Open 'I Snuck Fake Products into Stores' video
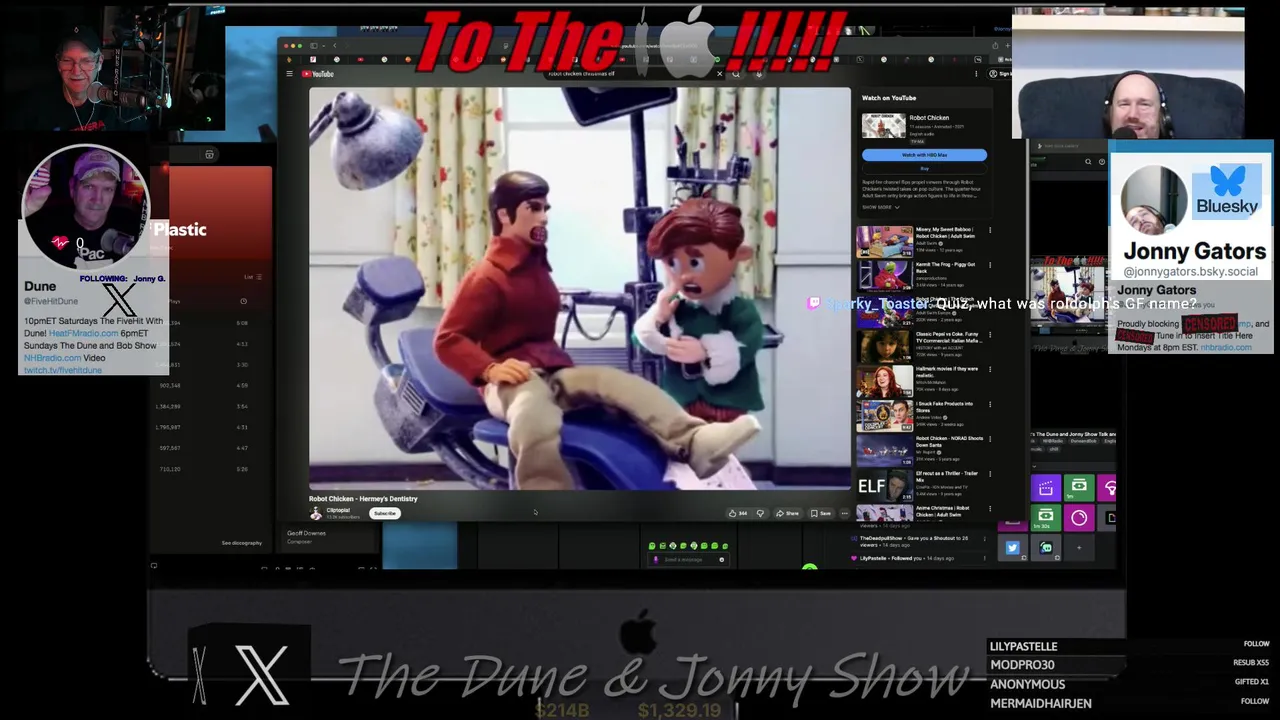This screenshot has width=1280, height=720. (x=884, y=415)
